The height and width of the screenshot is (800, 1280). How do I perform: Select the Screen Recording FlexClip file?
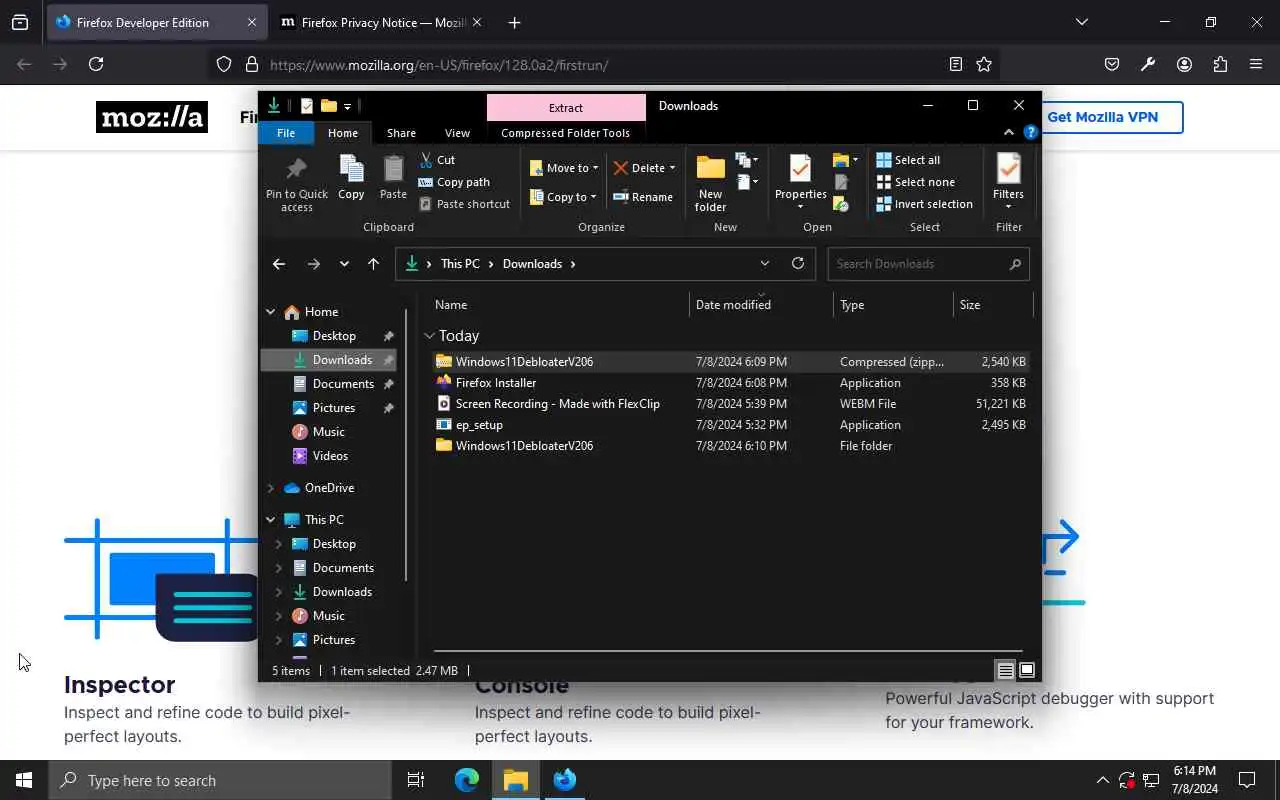730,404
